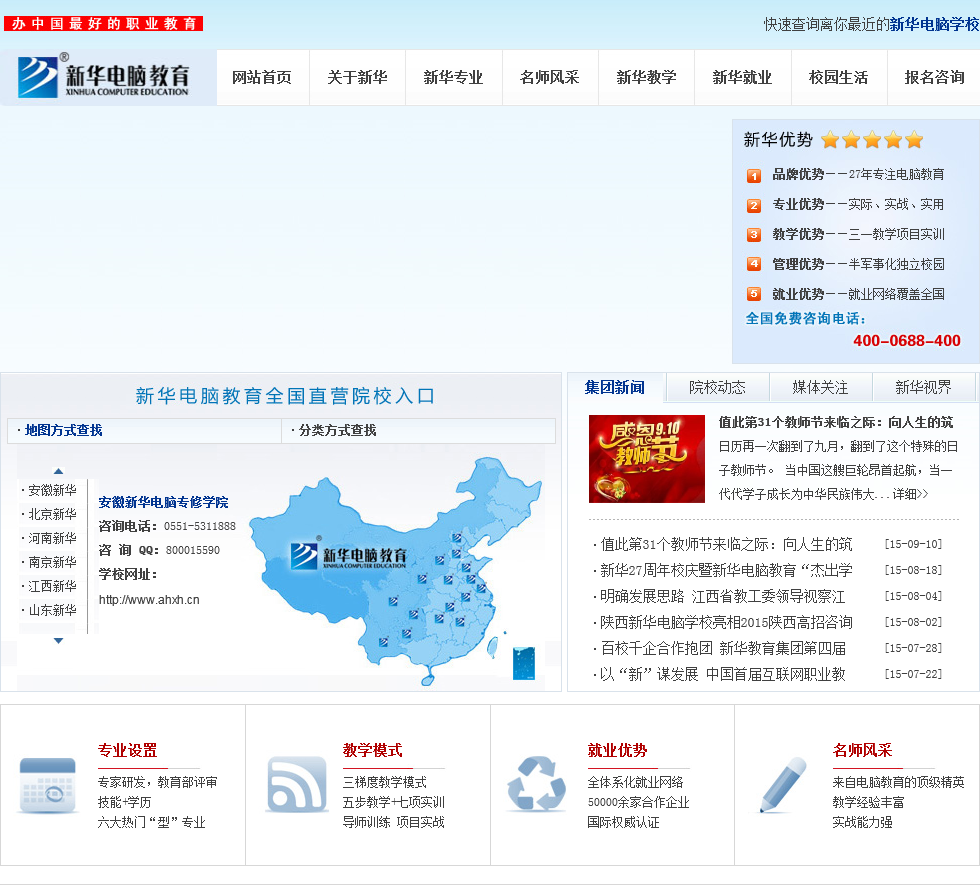Open 新华就业 navigation item
The image size is (980, 891).
click(x=742, y=77)
